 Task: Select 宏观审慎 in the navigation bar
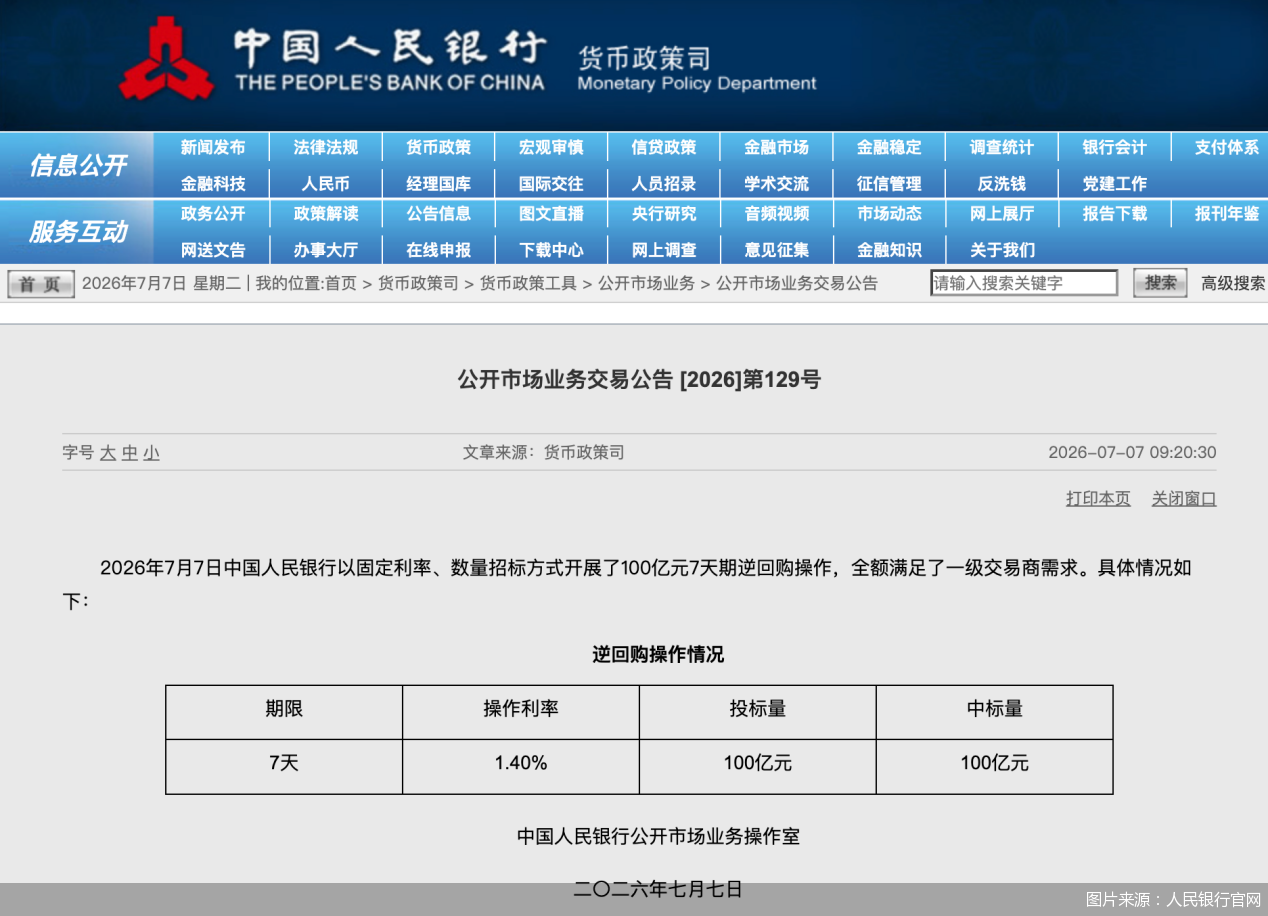pos(551,147)
